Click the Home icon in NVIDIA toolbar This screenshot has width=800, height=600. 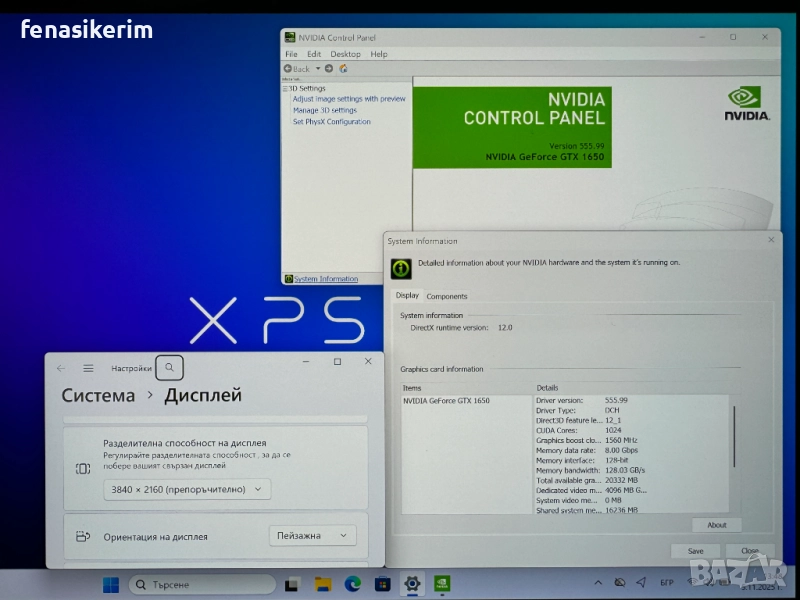click(343, 68)
